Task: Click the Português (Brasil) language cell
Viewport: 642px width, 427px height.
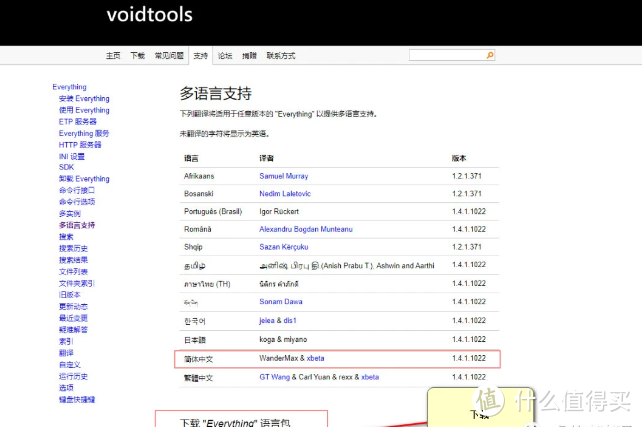Action: click(x=213, y=212)
